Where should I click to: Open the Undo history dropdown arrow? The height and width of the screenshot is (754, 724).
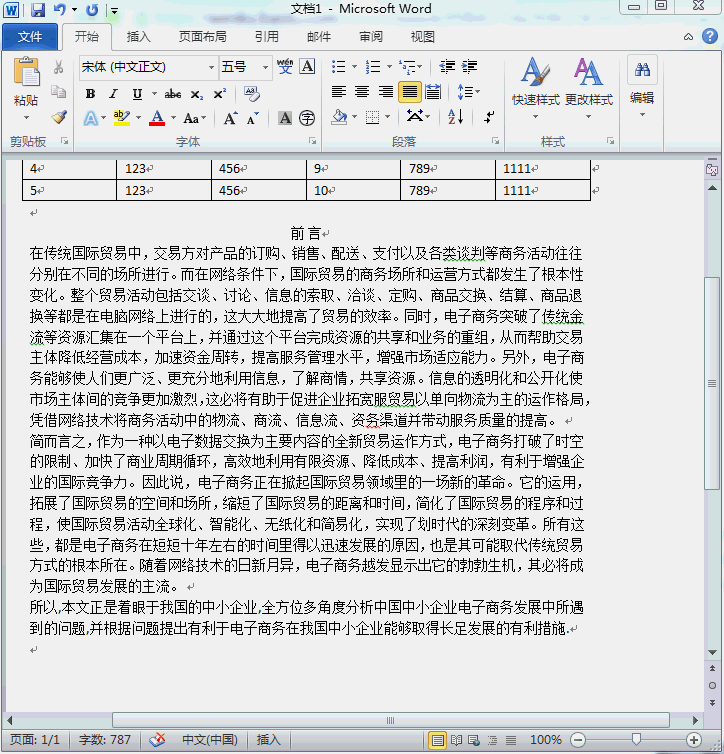[75, 10]
